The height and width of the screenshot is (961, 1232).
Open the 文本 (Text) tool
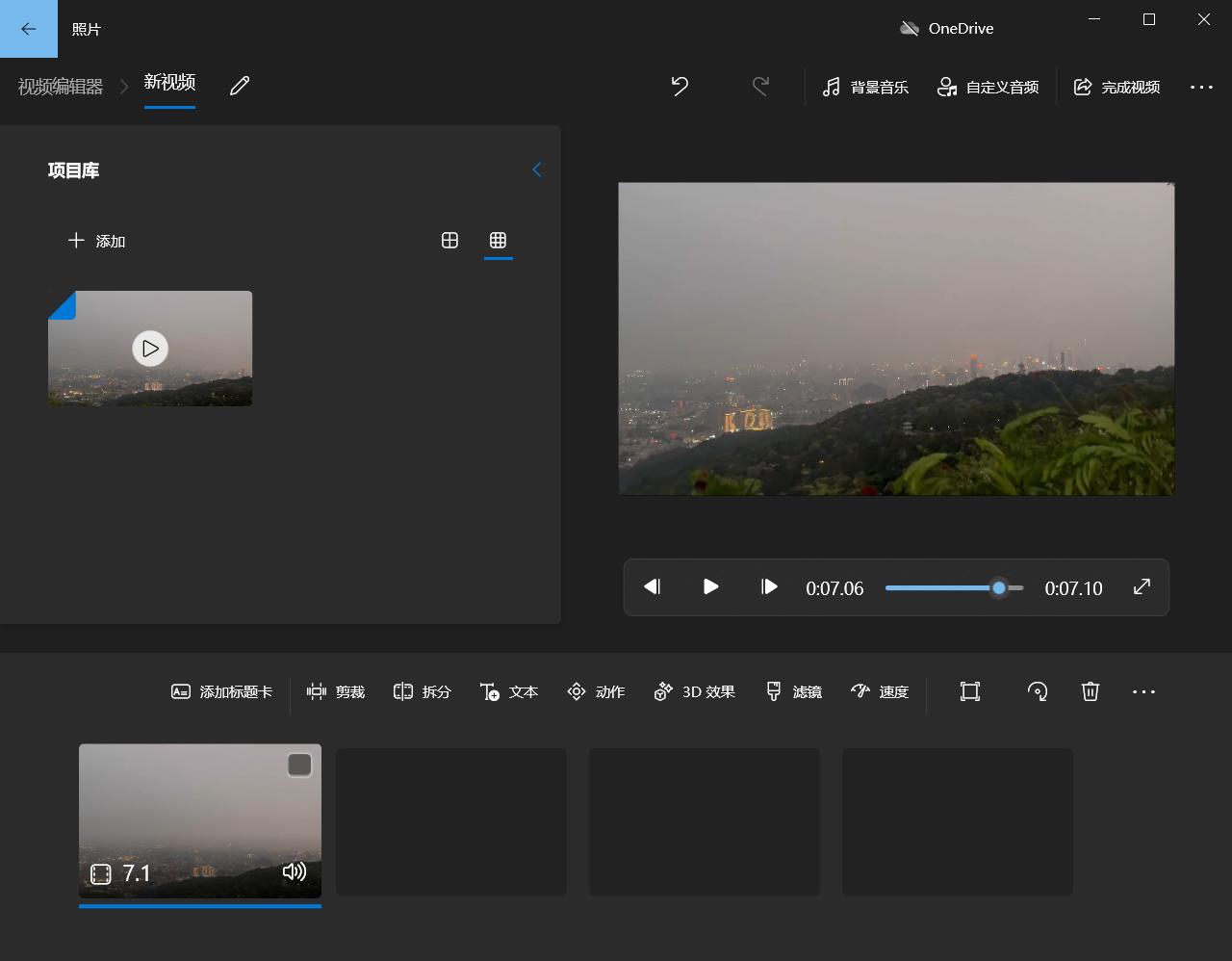[508, 691]
